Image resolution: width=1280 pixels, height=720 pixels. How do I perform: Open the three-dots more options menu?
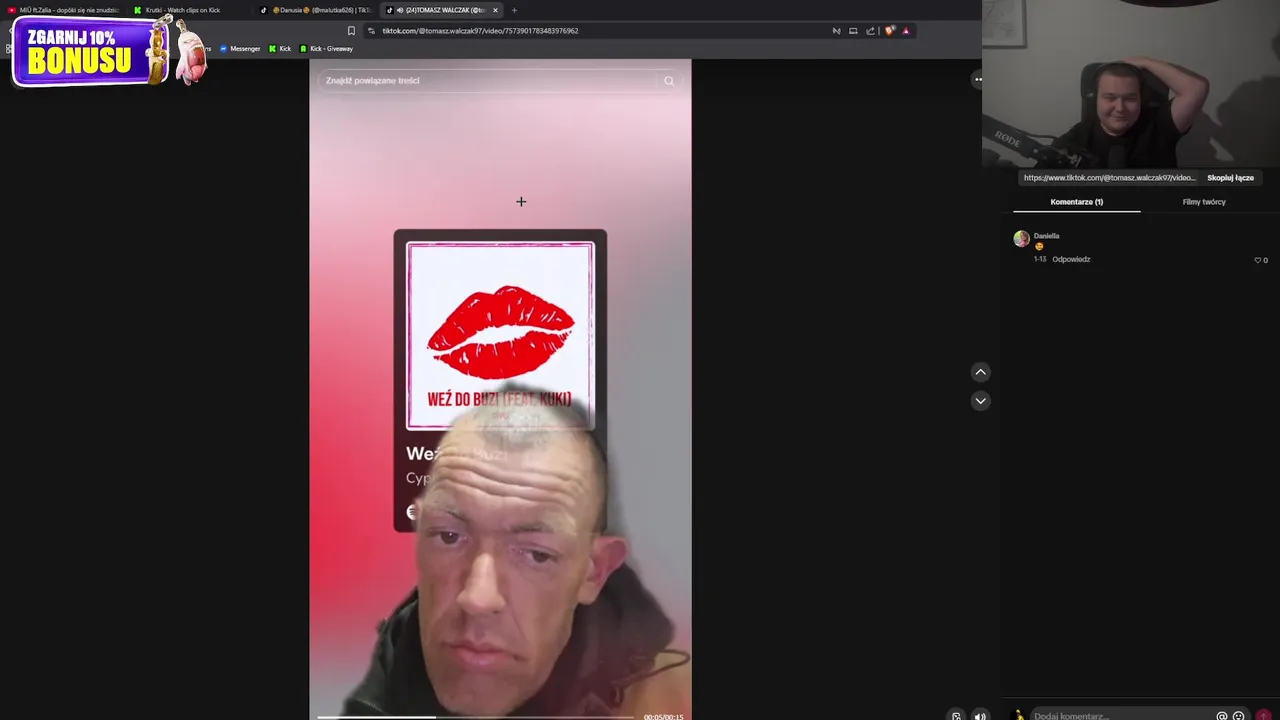[978, 79]
